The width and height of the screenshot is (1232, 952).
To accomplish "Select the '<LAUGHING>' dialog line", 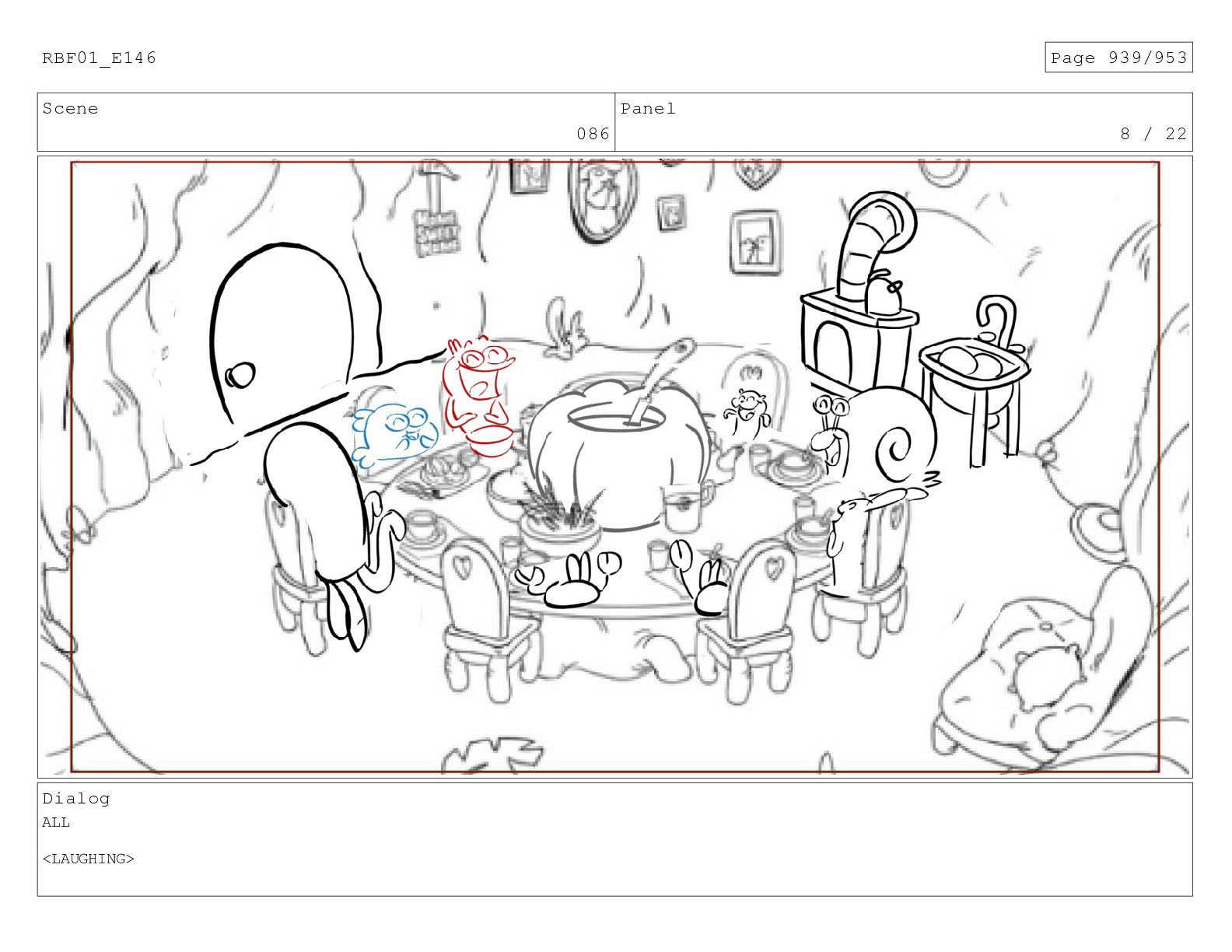I will click(x=88, y=859).
